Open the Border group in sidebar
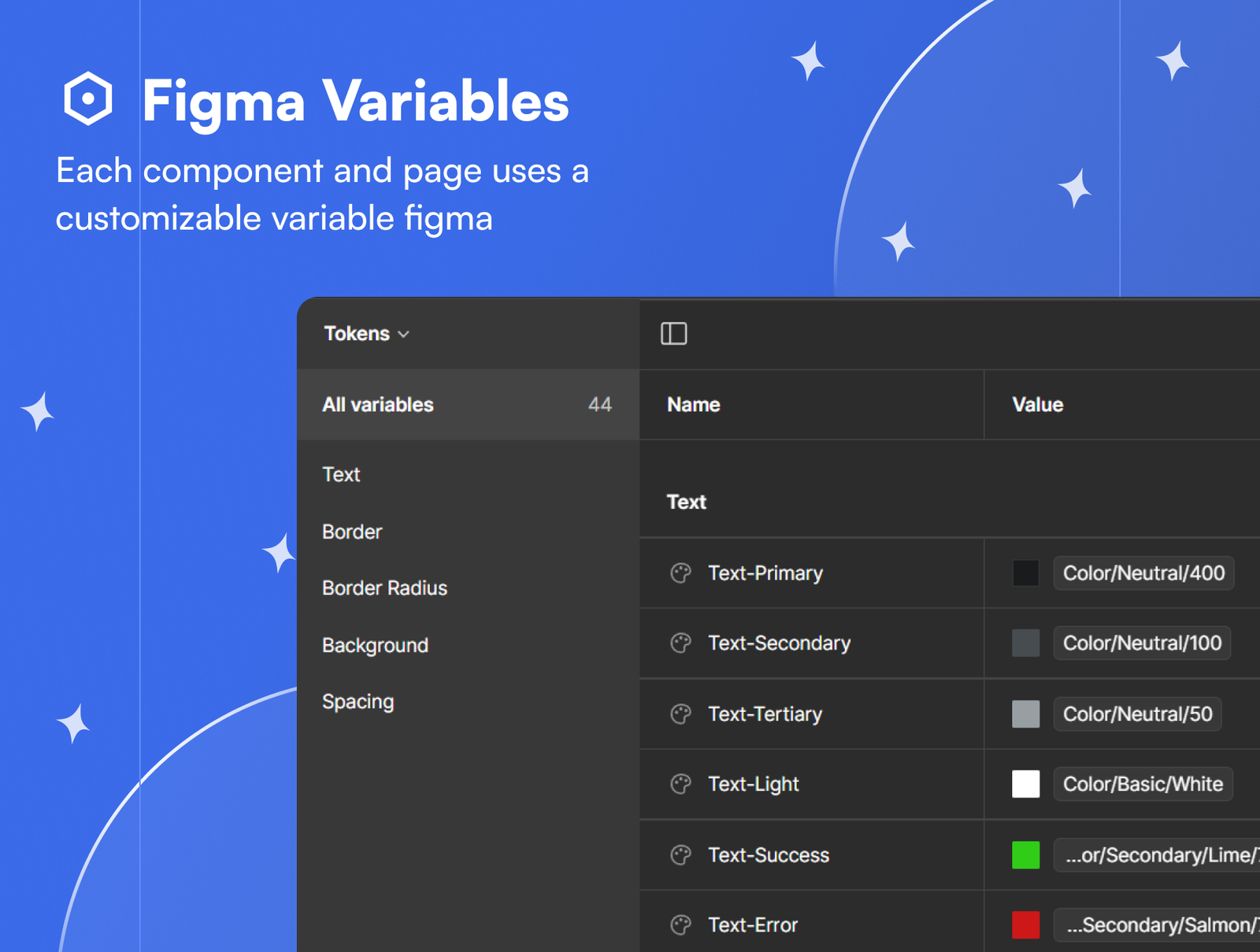 point(352,532)
